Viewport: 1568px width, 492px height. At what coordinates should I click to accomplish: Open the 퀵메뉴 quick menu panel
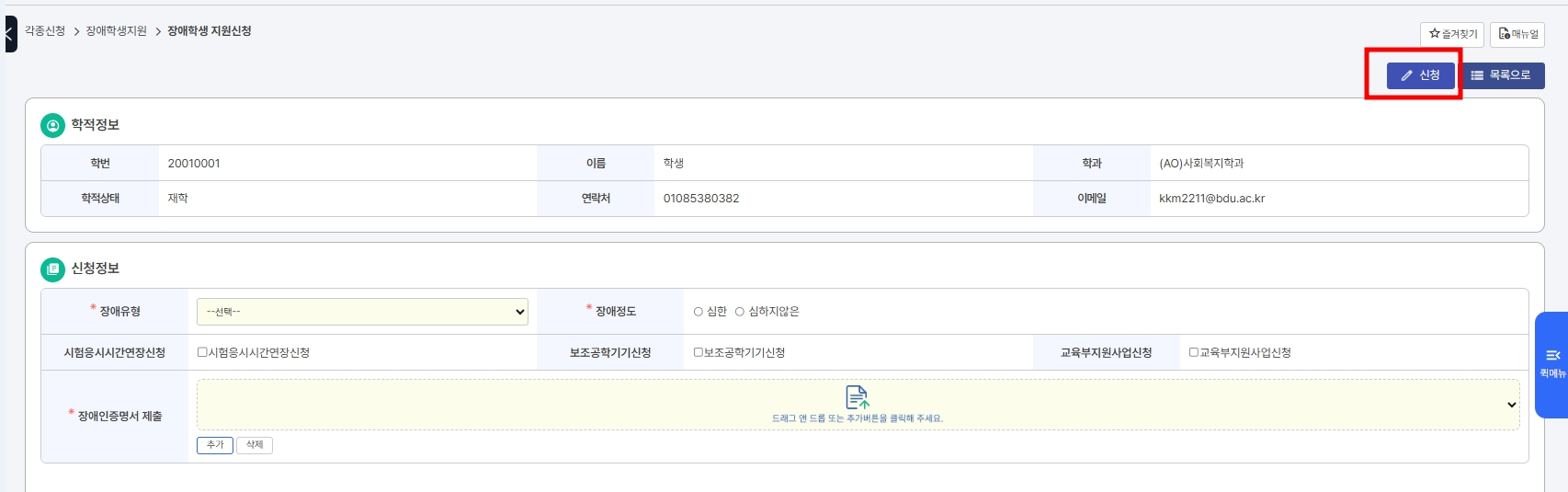pos(1552,364)
